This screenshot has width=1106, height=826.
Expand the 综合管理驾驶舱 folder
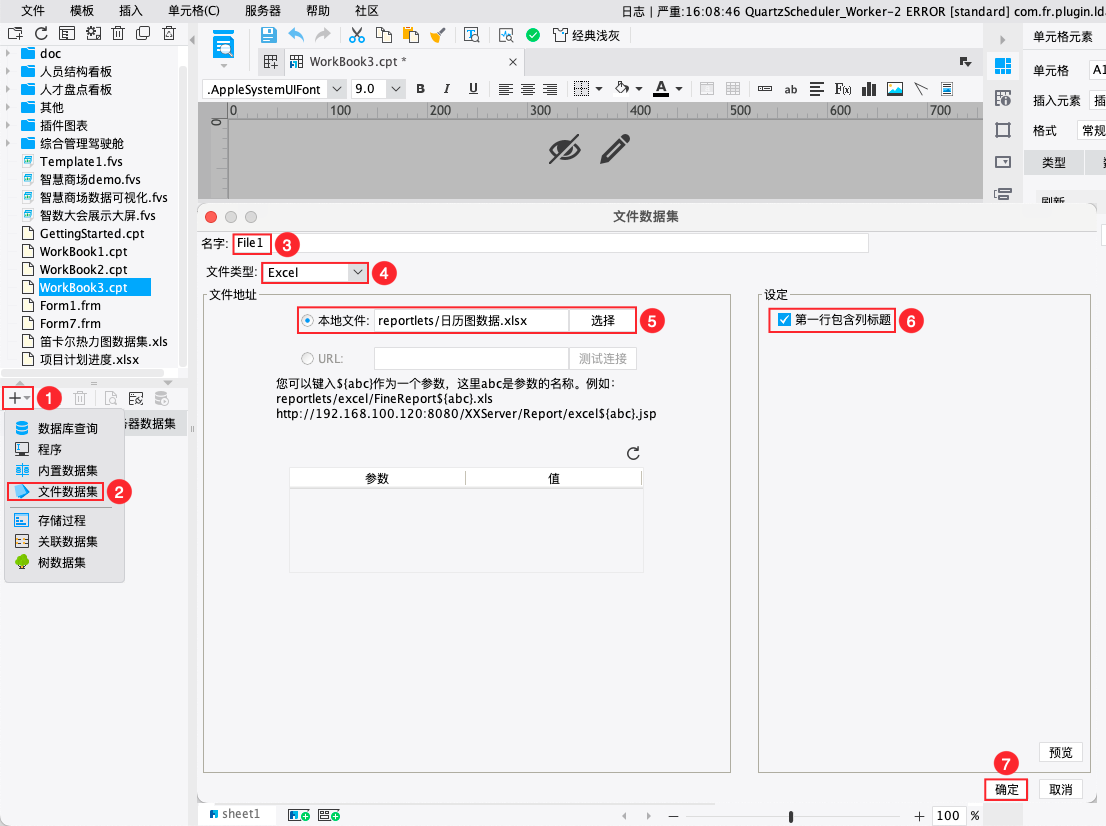click(x=8, y=143)
